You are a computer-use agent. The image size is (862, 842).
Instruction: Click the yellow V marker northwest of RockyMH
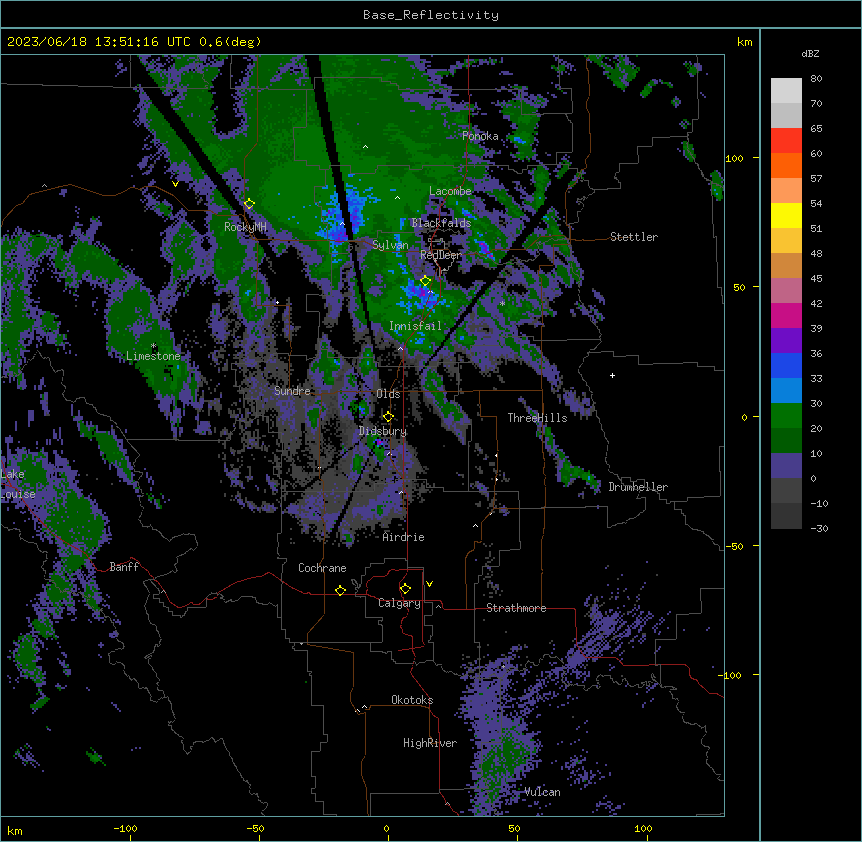tap(175, 184)
